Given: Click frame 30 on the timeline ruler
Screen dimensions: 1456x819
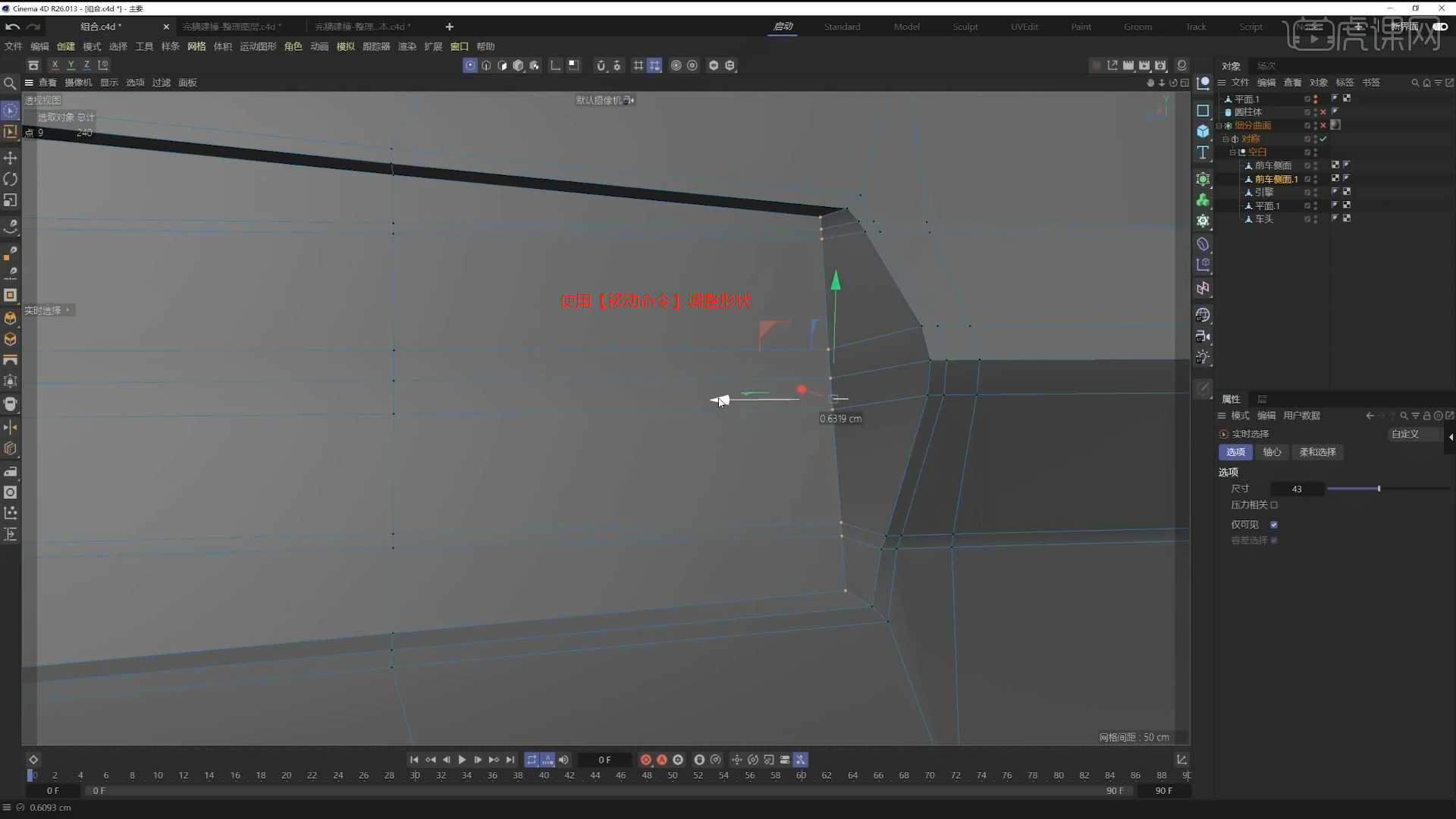Looking at the screenshot, I should [x=415, y=775].
